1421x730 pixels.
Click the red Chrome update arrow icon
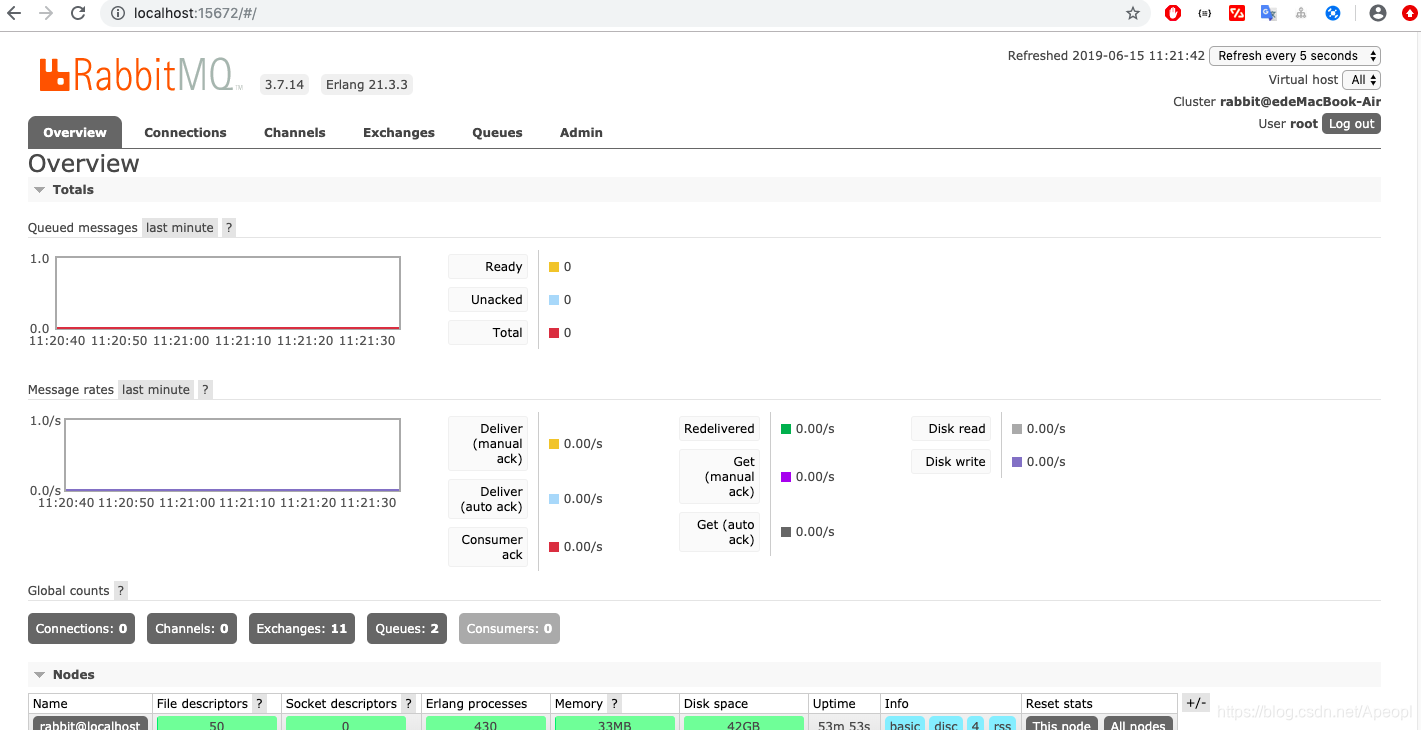(1410, 13)
